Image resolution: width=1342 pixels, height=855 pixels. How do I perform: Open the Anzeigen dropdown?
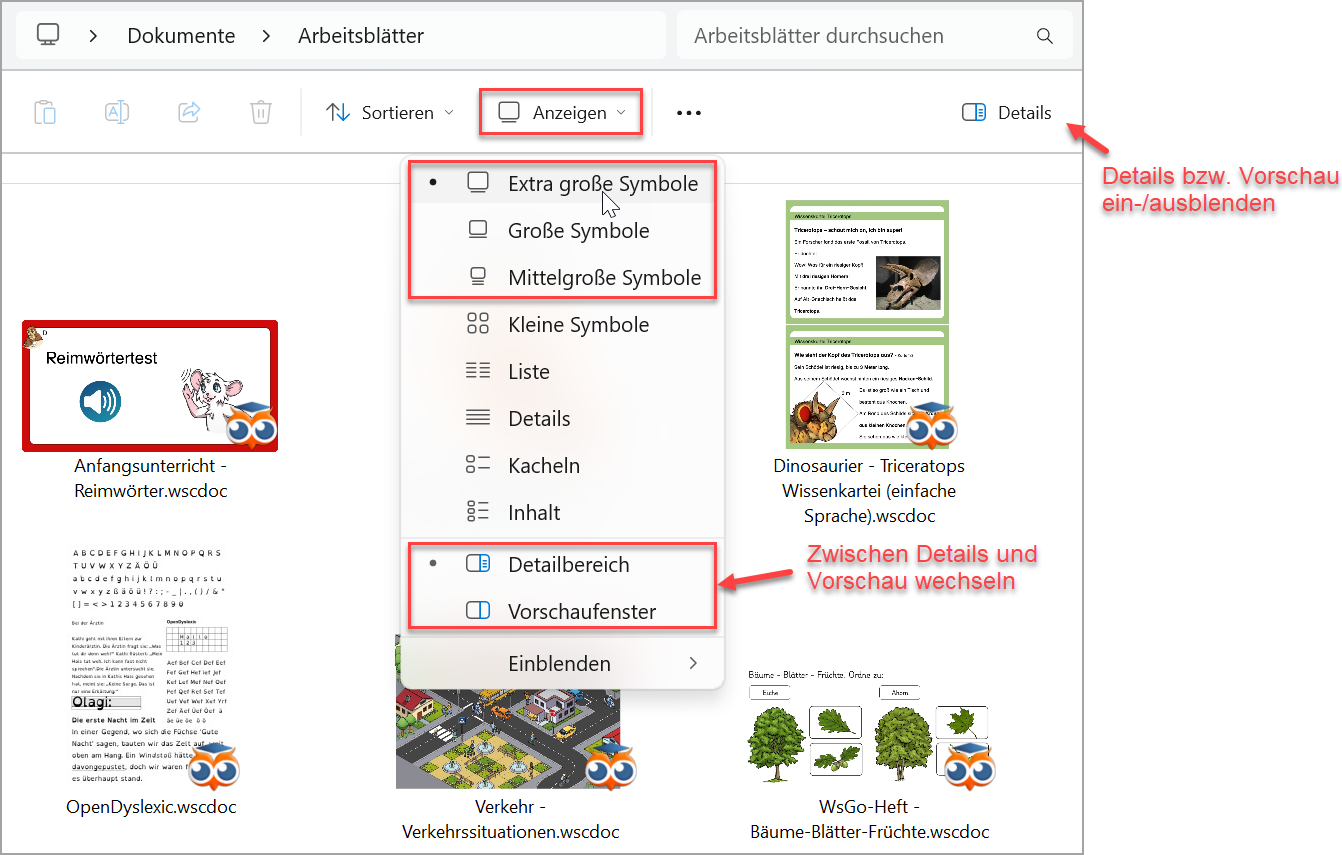point(560,112)
